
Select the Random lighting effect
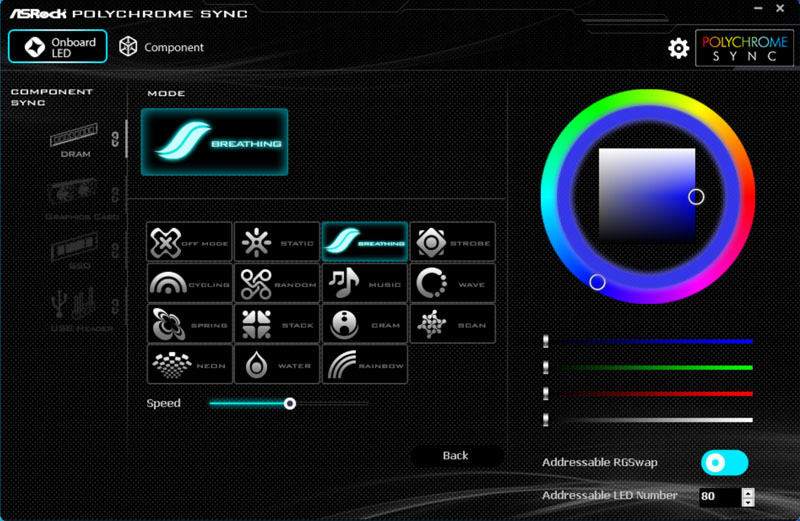tap(277, 283)
